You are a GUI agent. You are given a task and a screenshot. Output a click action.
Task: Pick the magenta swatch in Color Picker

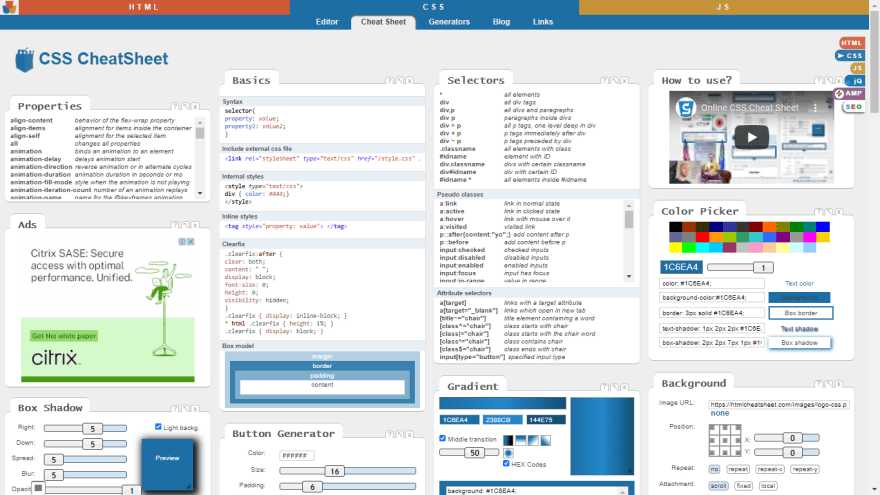(809, 237)
